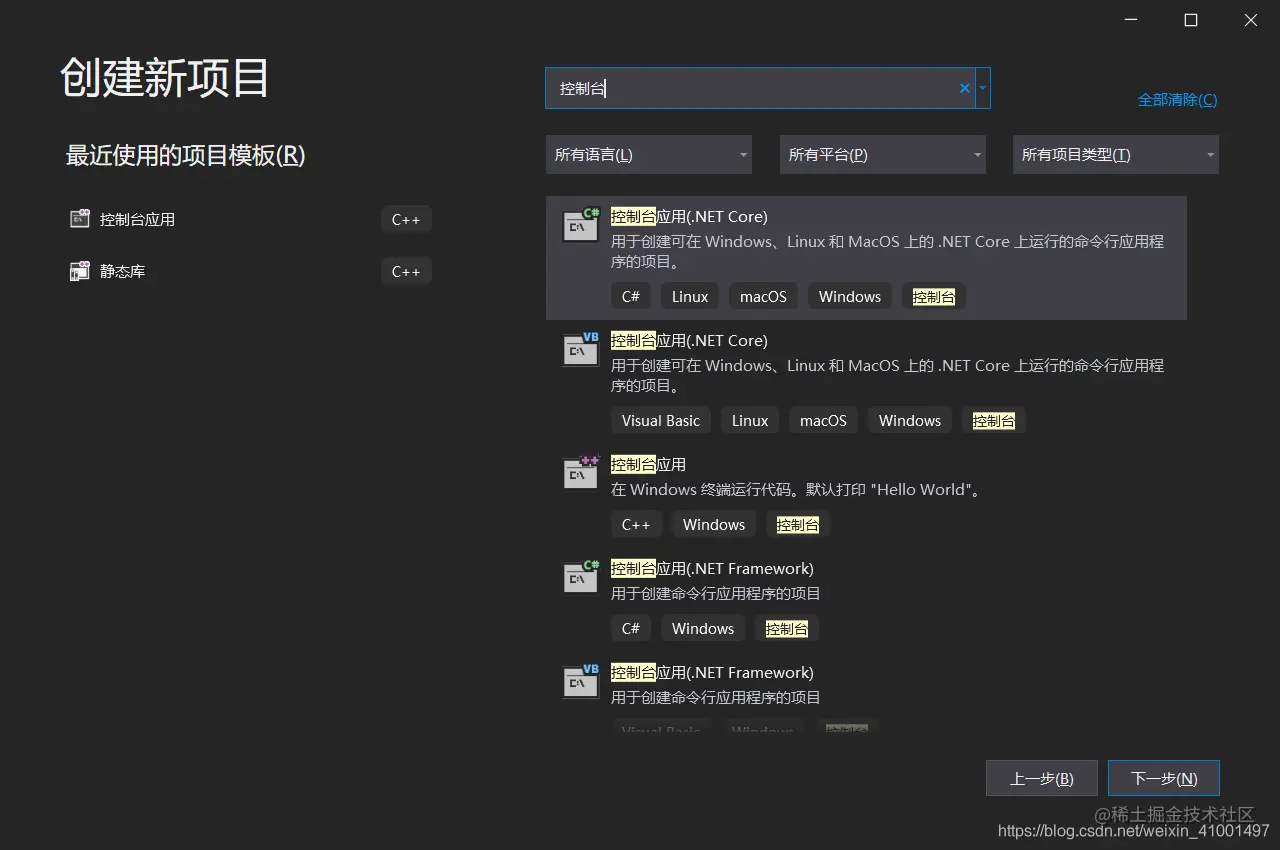Click the 下一步(N) button
The width and height of the screenshot is (1280, 850).
[1163, 777]
